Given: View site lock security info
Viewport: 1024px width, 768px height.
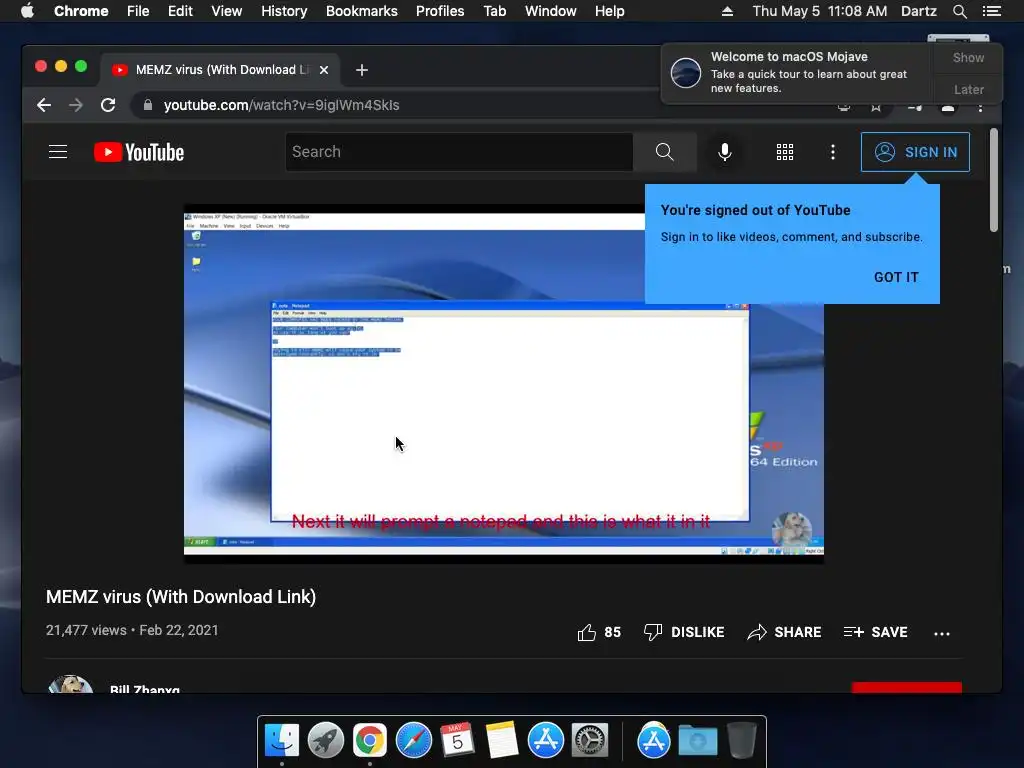Looking at the screenshot, I should point(148,105).
